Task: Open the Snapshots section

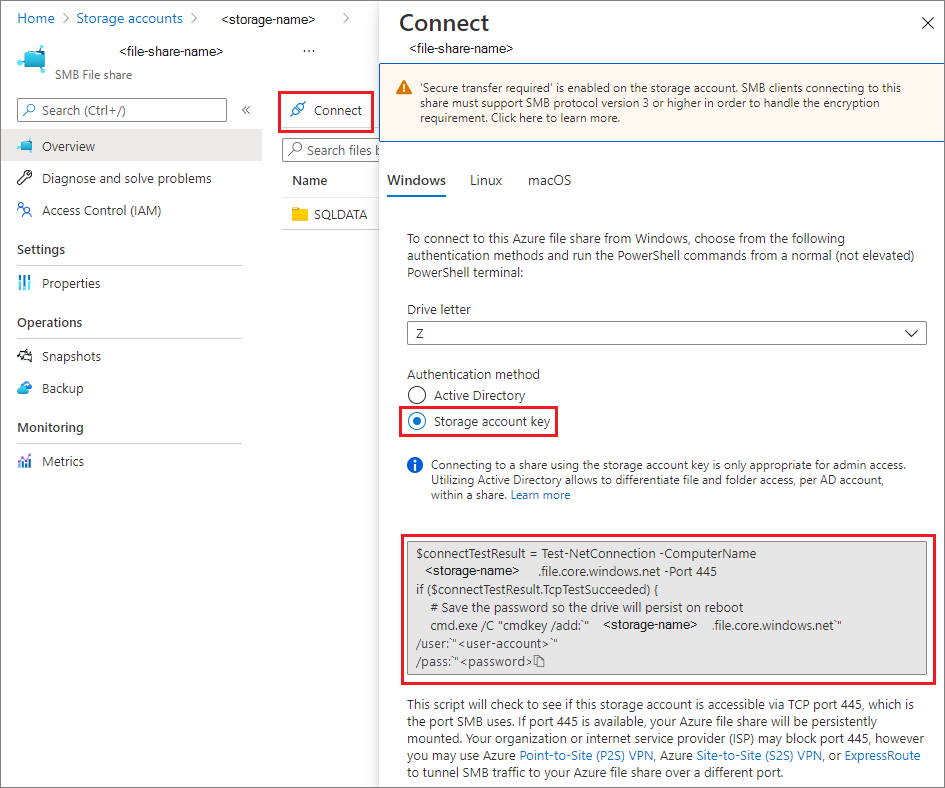Action: coord(73,355)
